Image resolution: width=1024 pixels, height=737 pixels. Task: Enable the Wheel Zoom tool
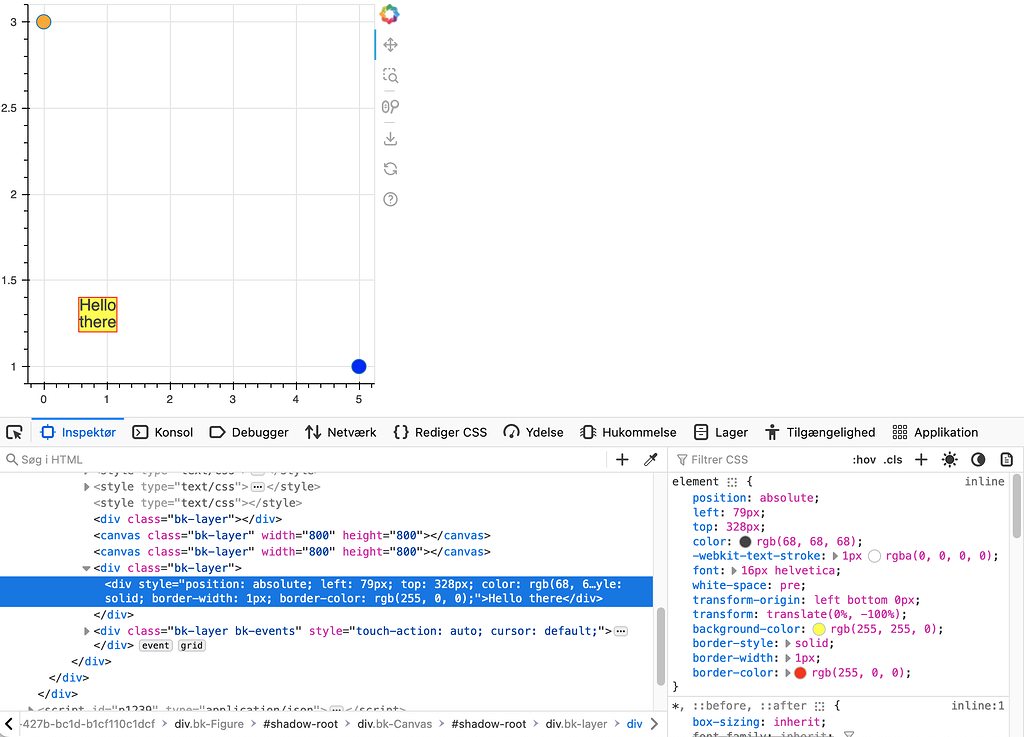(x=391, y=107)
